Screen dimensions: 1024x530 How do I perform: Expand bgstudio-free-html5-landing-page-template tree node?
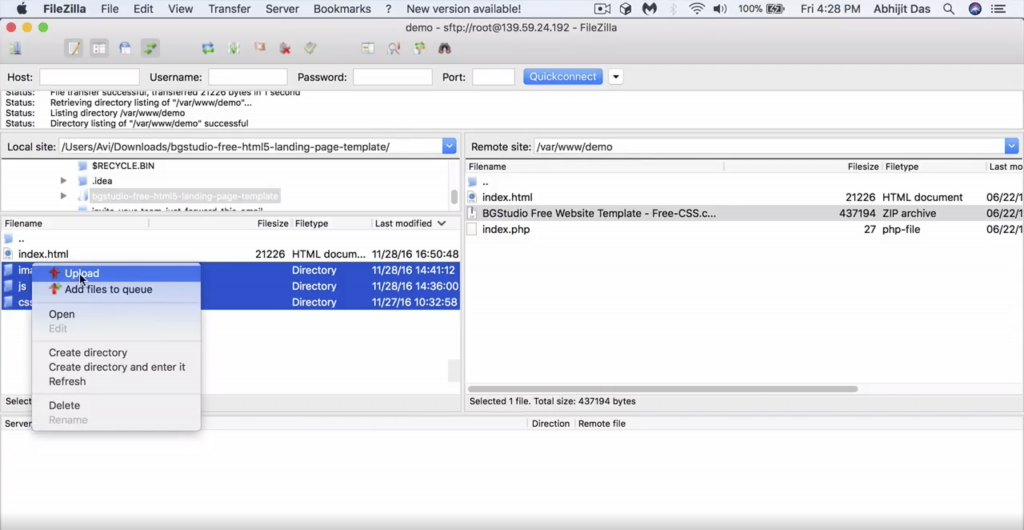tap(63, 196)
